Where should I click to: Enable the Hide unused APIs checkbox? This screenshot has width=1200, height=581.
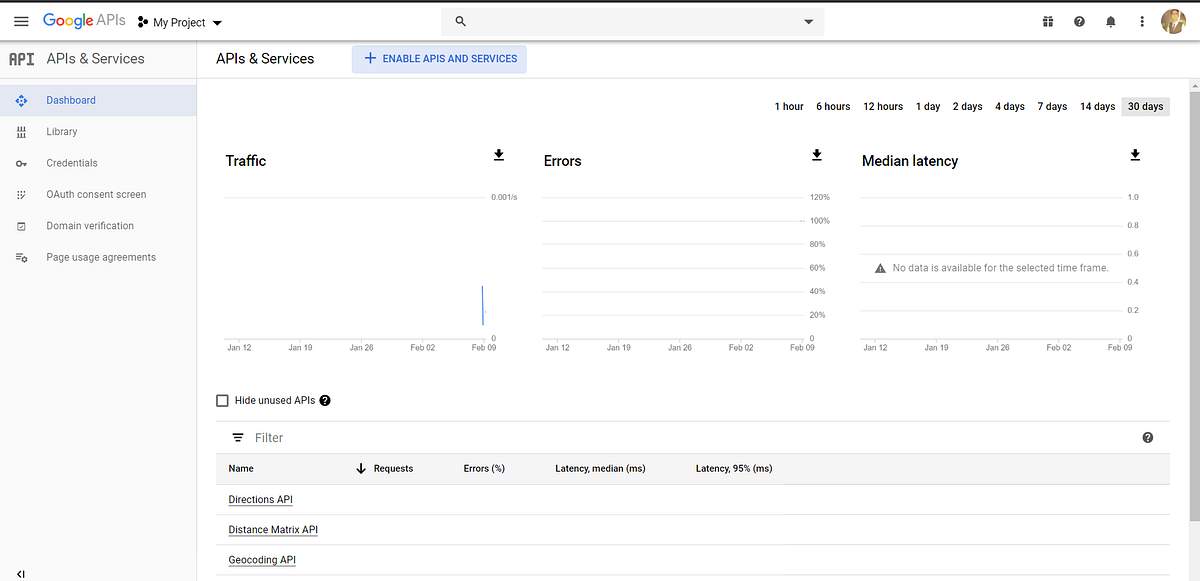click(222, 400)
